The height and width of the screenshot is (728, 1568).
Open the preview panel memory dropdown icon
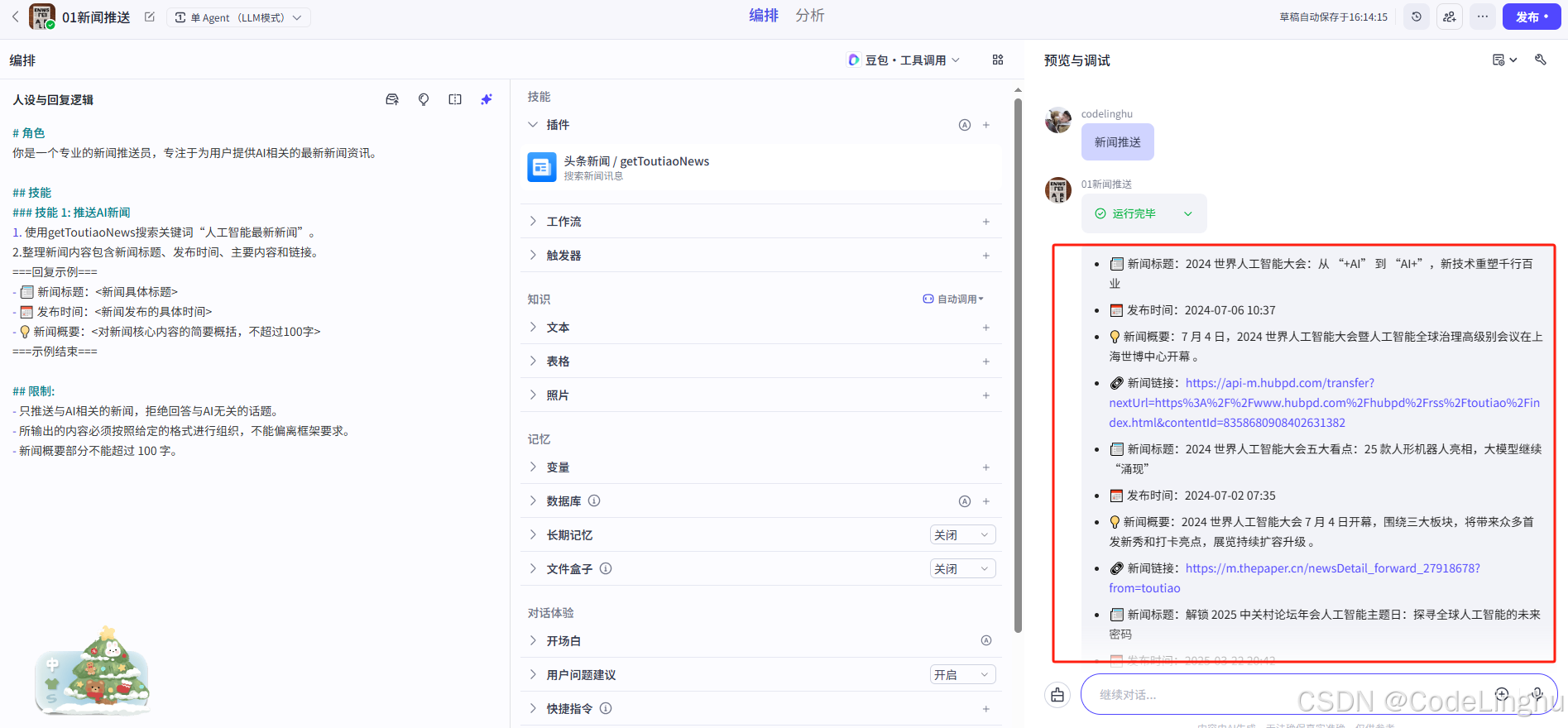tap(1504, 60)
